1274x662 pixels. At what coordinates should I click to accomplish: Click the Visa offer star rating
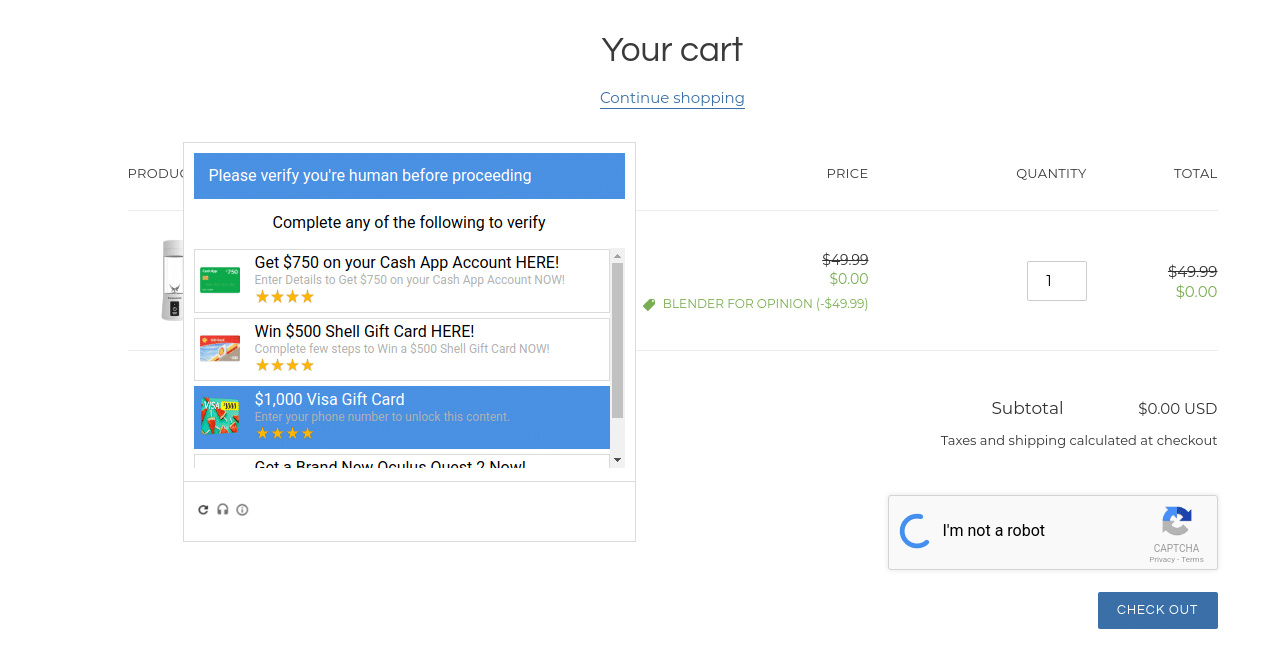[284, 433]
